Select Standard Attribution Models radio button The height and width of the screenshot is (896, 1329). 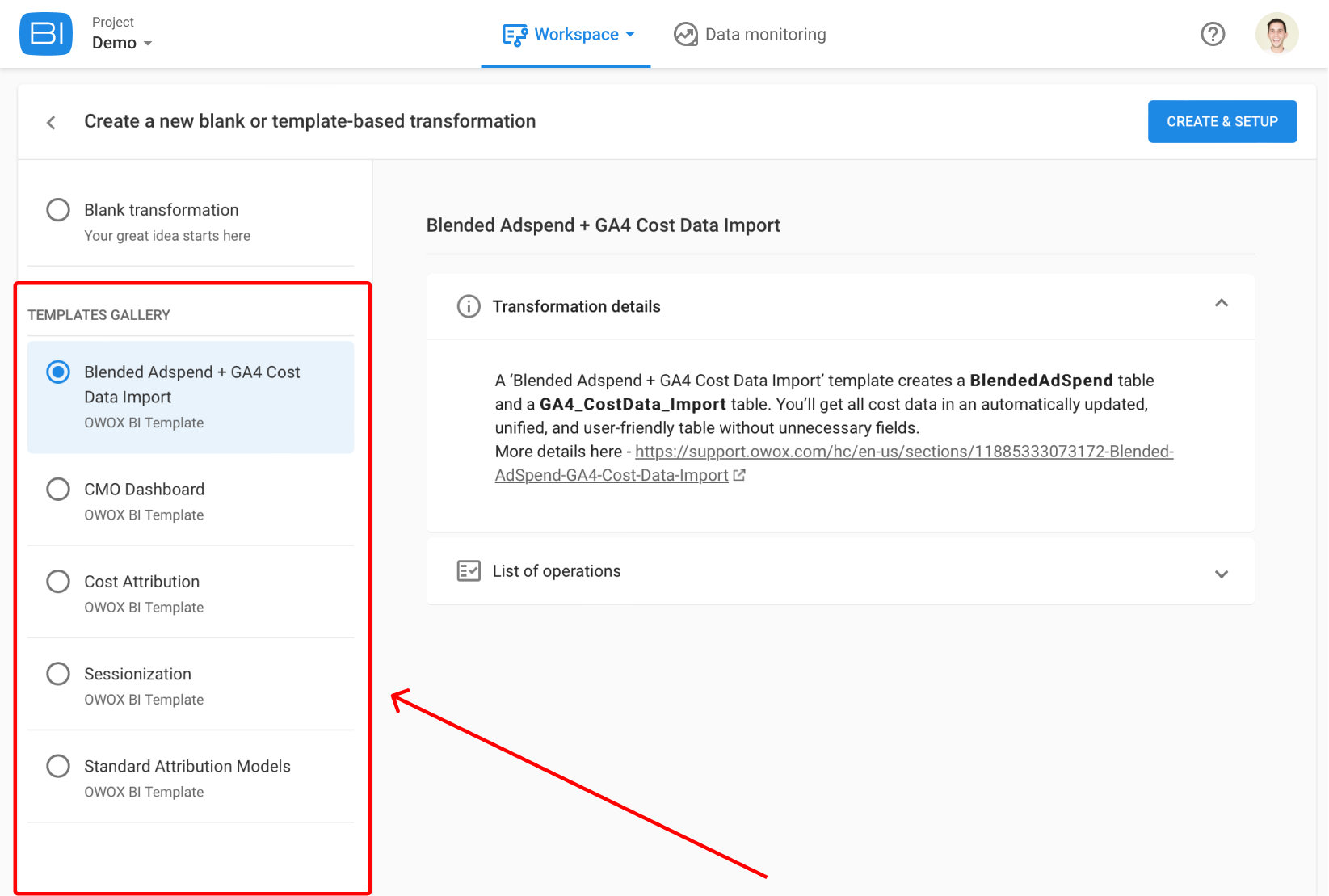(58, 766)
